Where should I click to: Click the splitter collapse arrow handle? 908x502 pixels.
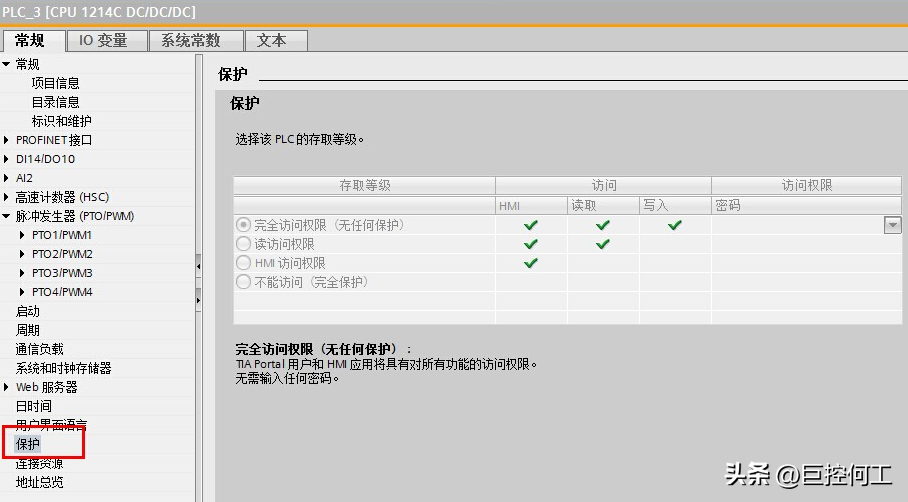(198, 264)
